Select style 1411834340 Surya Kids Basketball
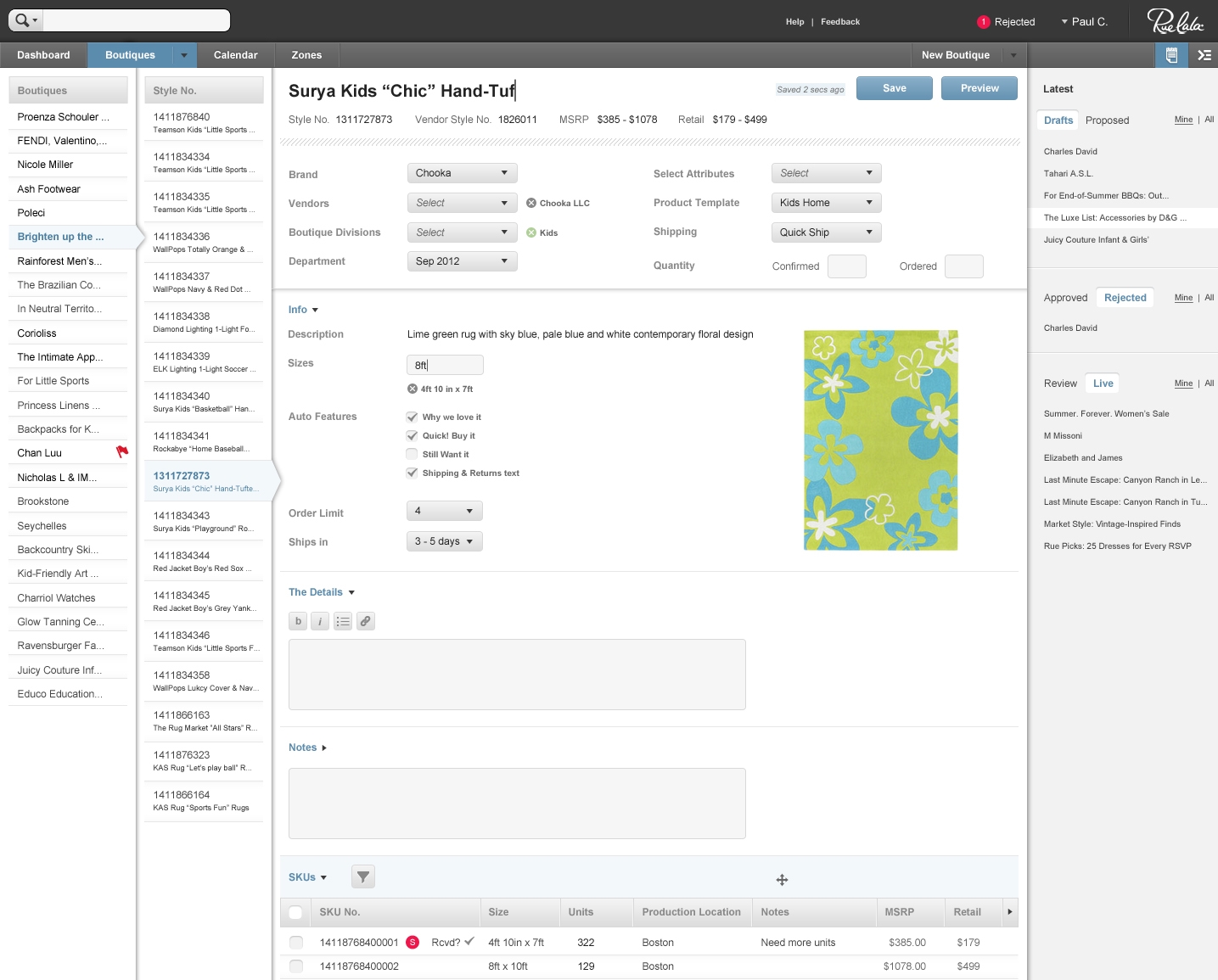Image resolution: width=1218 pixels, height=980 pixels. (204, 402)
